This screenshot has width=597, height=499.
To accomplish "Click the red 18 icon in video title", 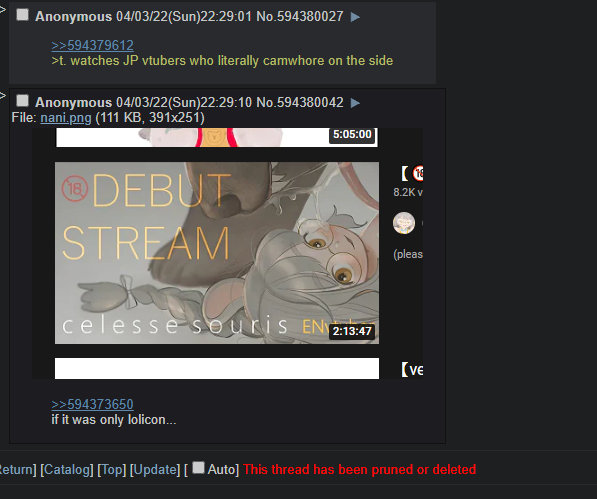I will tap(418, 174).
